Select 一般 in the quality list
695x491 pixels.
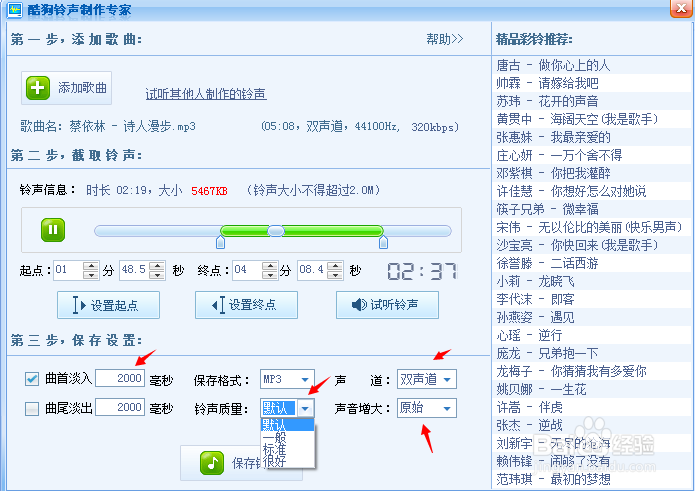coord(287,437)
